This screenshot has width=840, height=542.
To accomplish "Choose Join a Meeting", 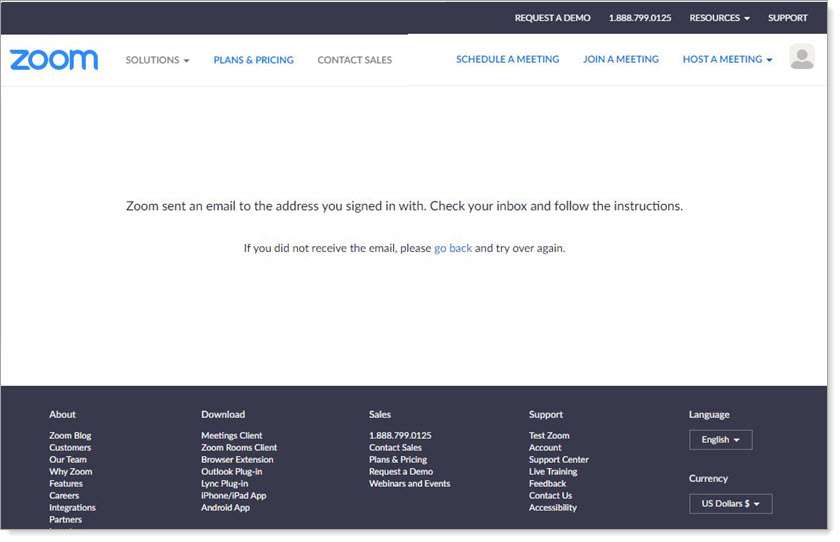I will point(620,59).
